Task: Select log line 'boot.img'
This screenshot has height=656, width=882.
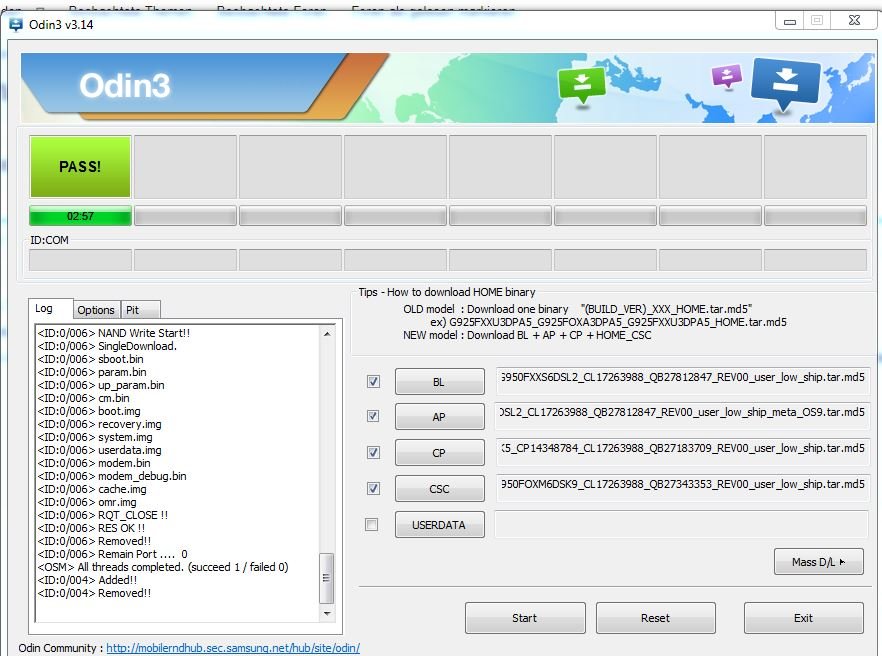Action: [89, 411]
